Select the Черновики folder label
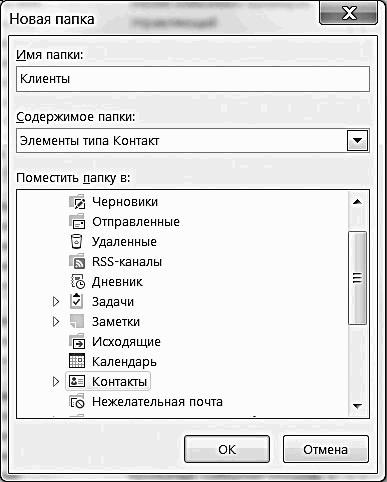 [125, 202]
